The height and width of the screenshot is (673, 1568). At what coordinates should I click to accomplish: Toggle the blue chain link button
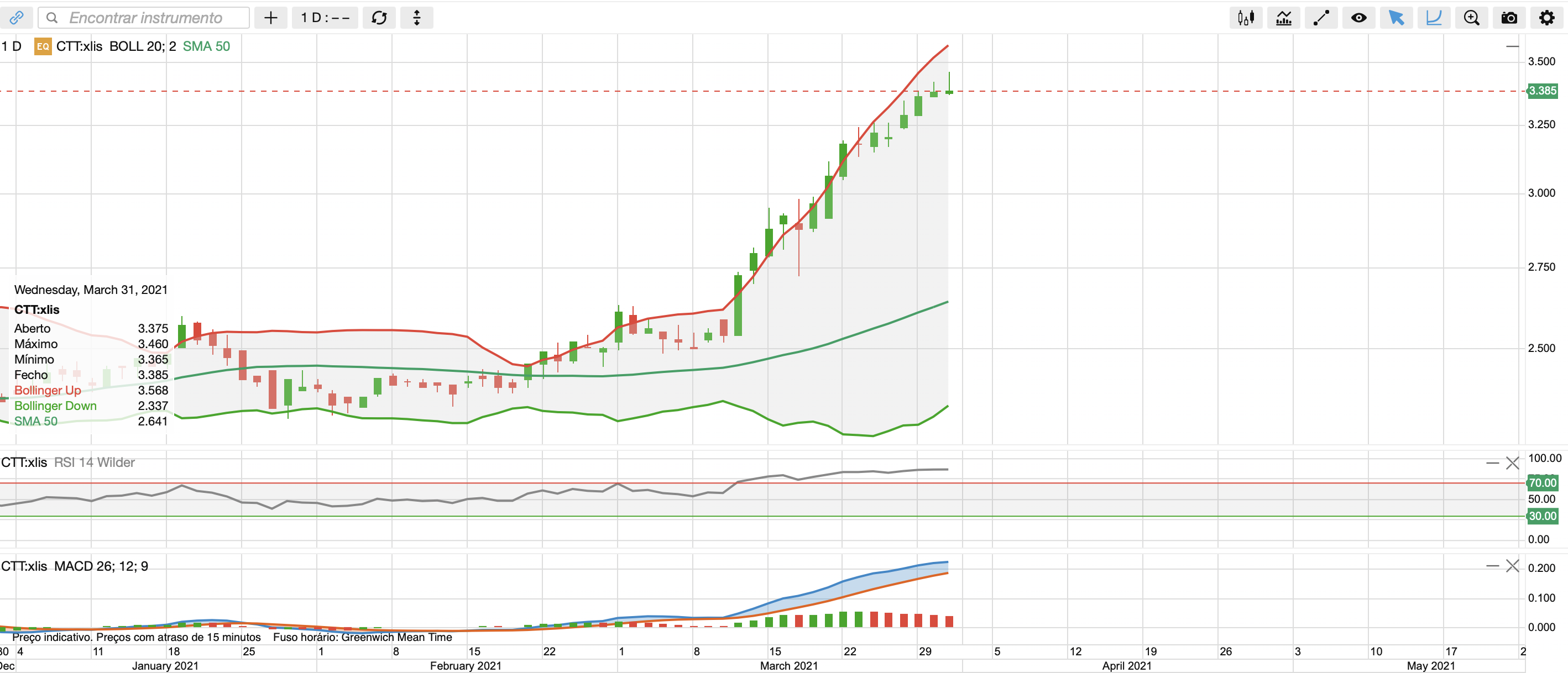click(x=17, y=18)
